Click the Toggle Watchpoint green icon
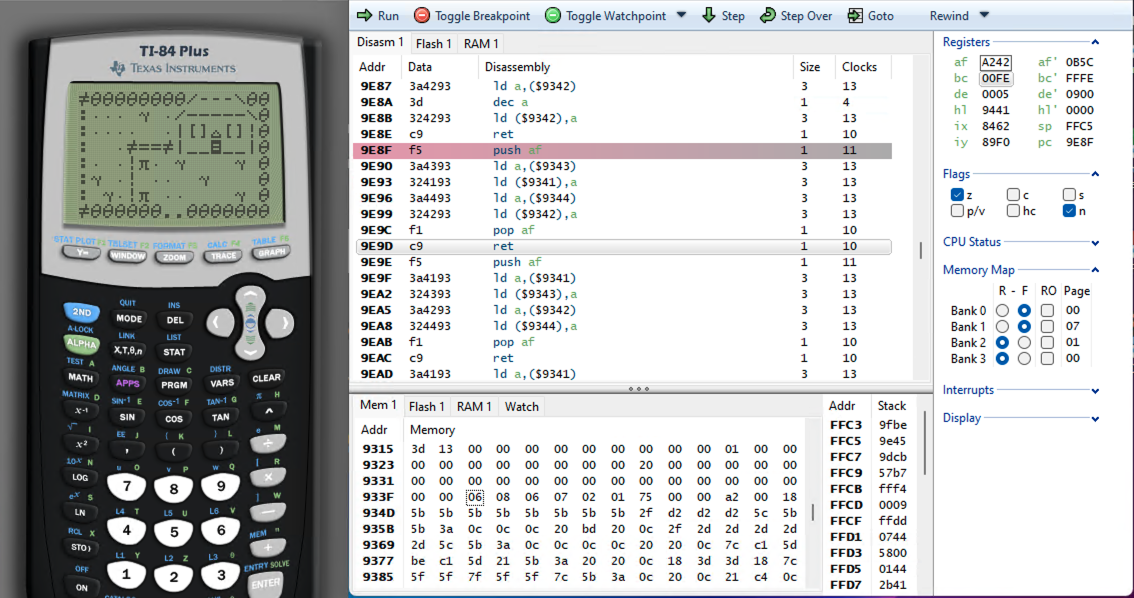 pyautogui.click(x=552, y=16)
